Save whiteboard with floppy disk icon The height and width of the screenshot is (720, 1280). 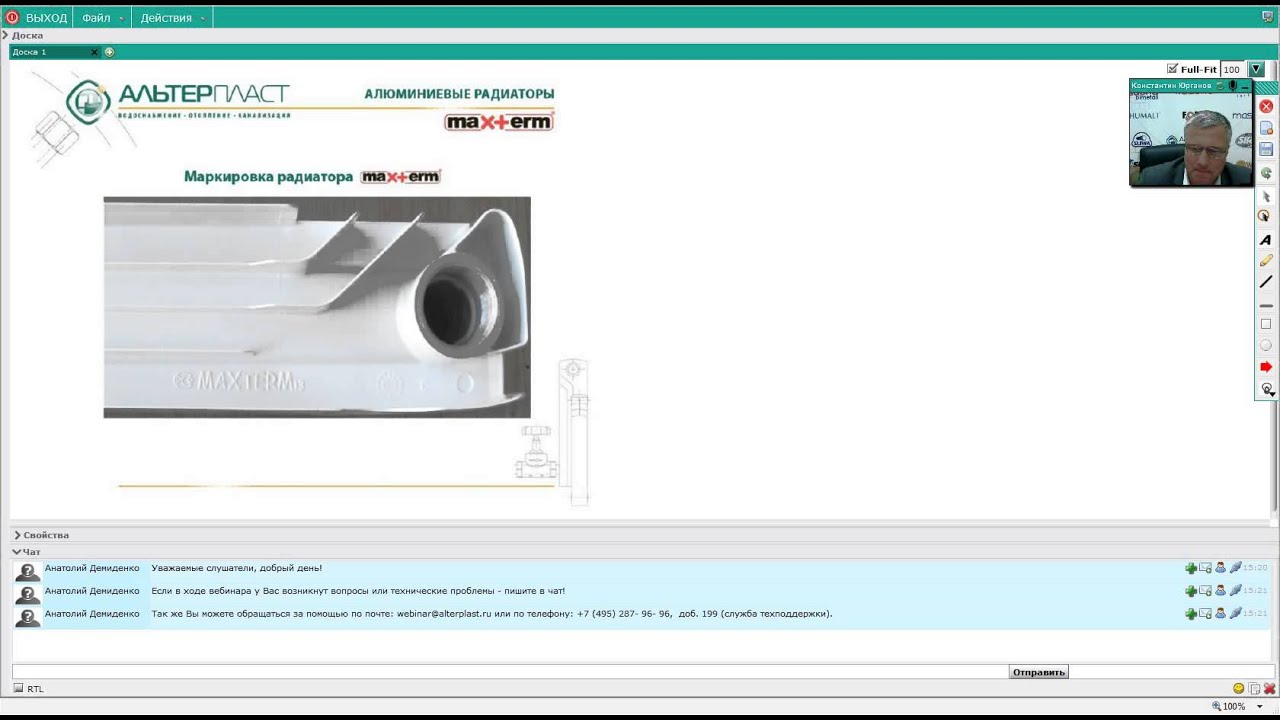(x=1266, y=149)
